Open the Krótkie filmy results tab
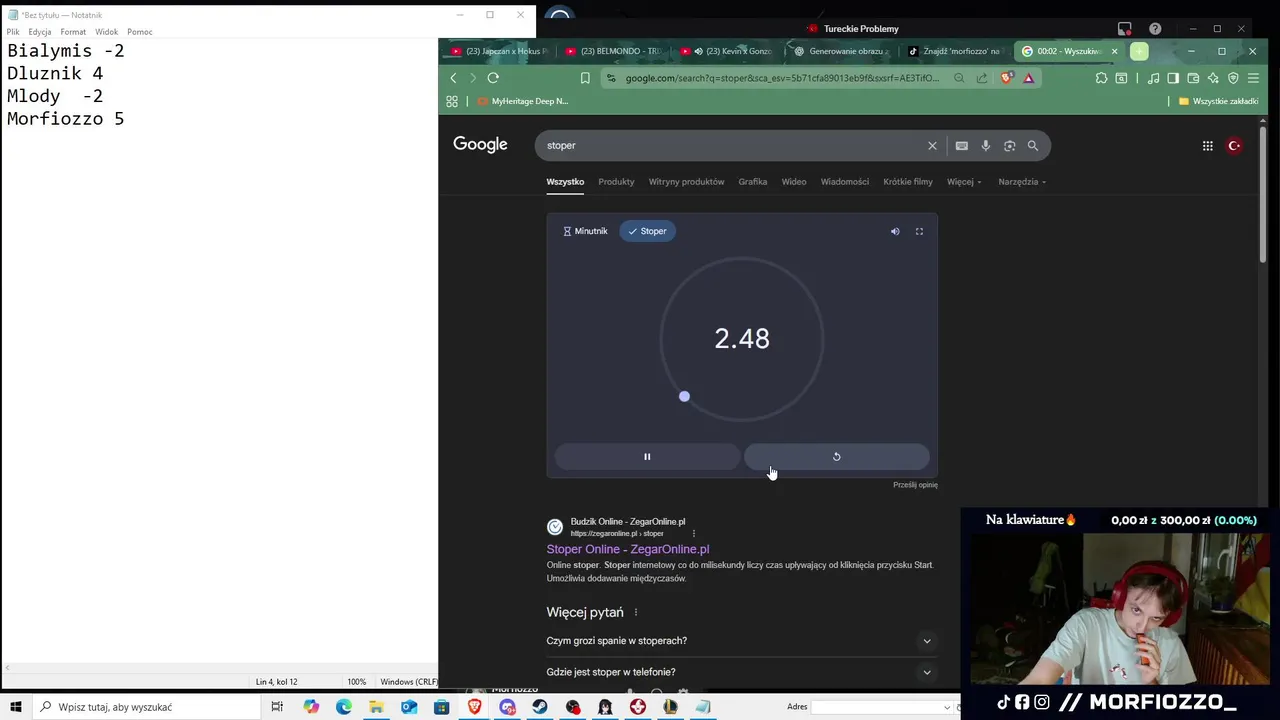The image size is (1280, 720). [908, 182]
